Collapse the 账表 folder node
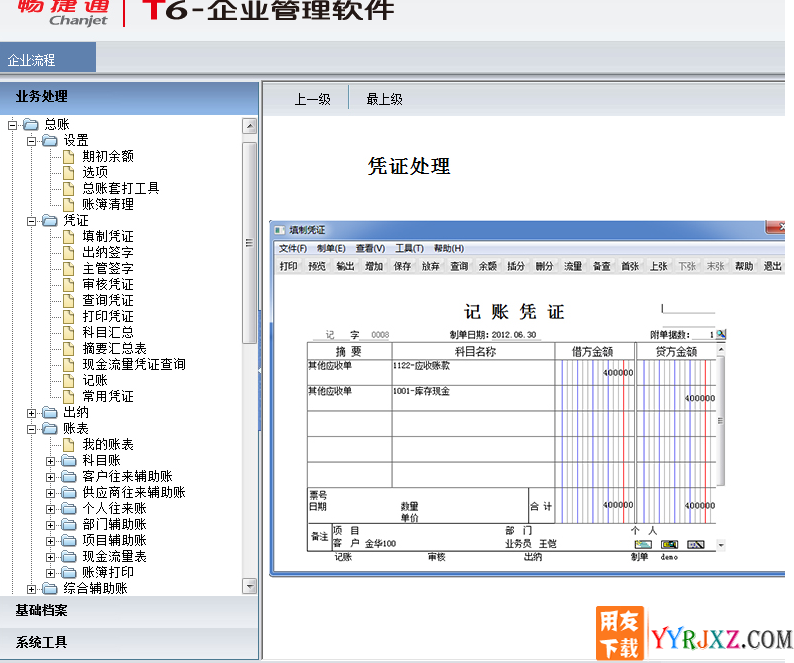 pyautogui.click(x=31, y=429)
